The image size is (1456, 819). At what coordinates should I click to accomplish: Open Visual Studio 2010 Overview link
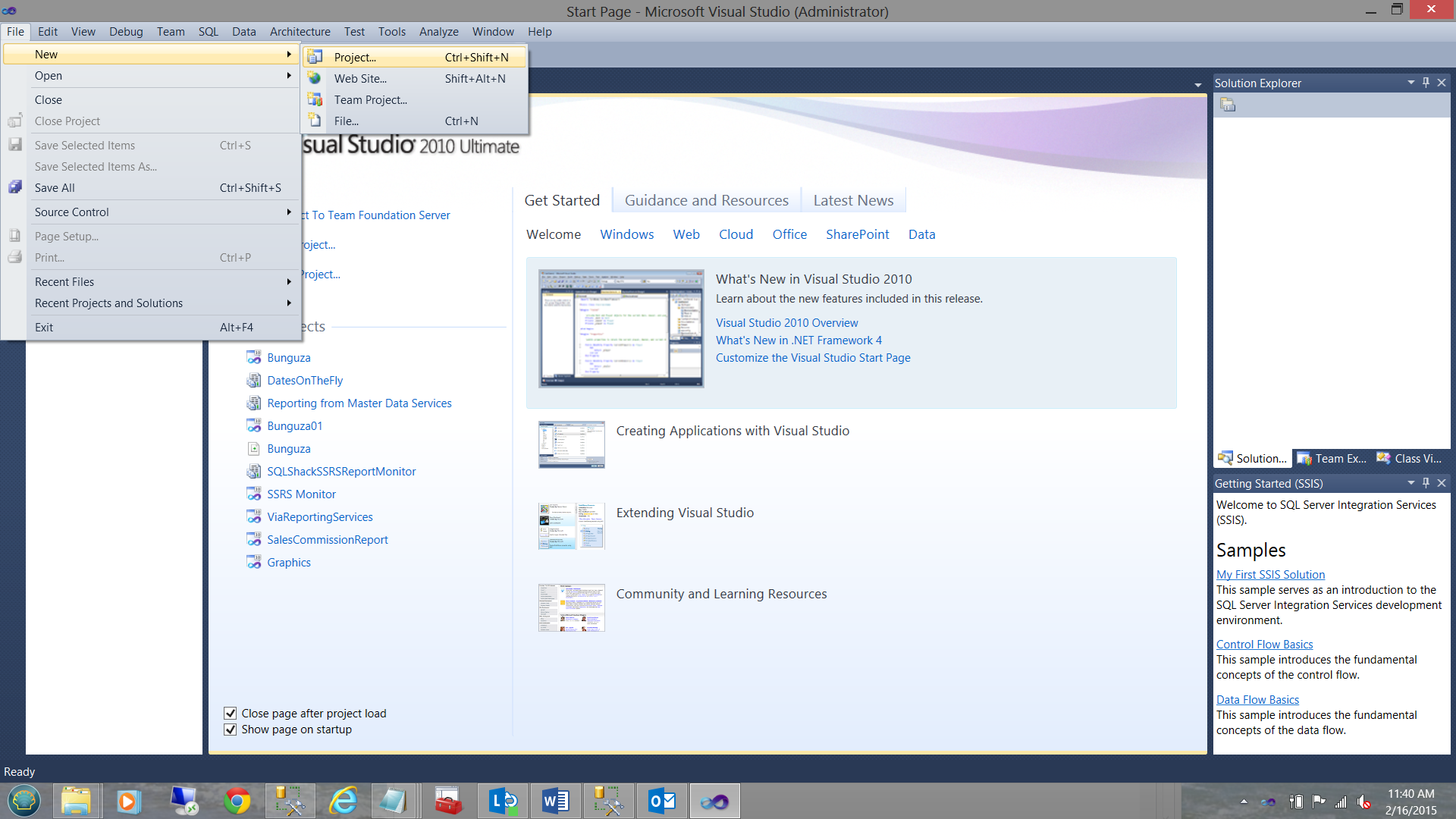(786, 323)
